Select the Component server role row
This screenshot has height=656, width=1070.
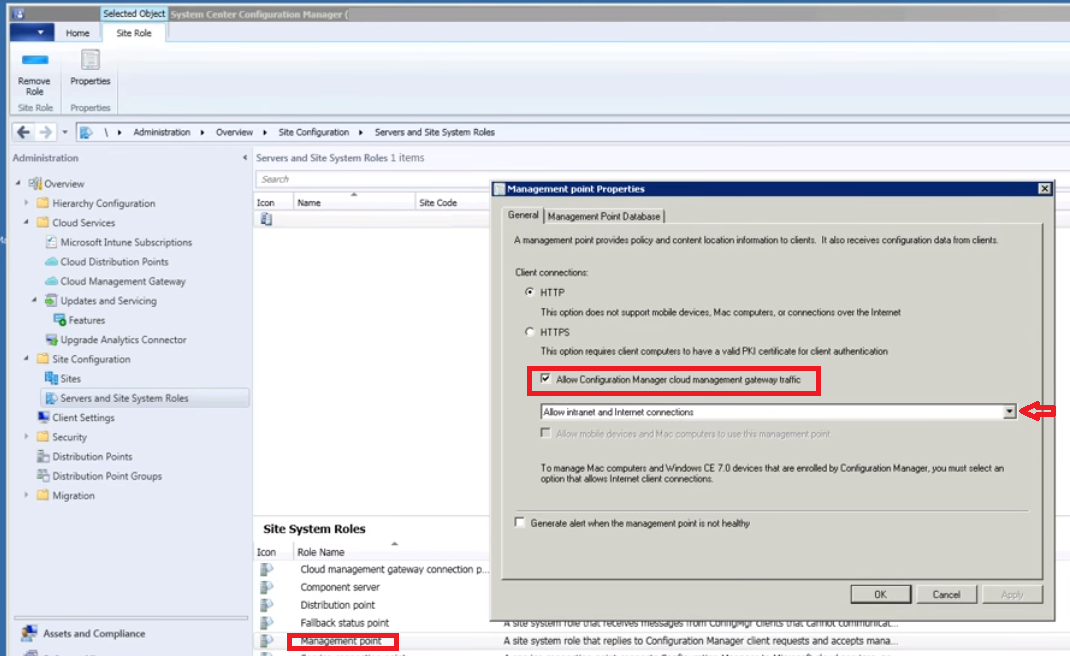340,587
